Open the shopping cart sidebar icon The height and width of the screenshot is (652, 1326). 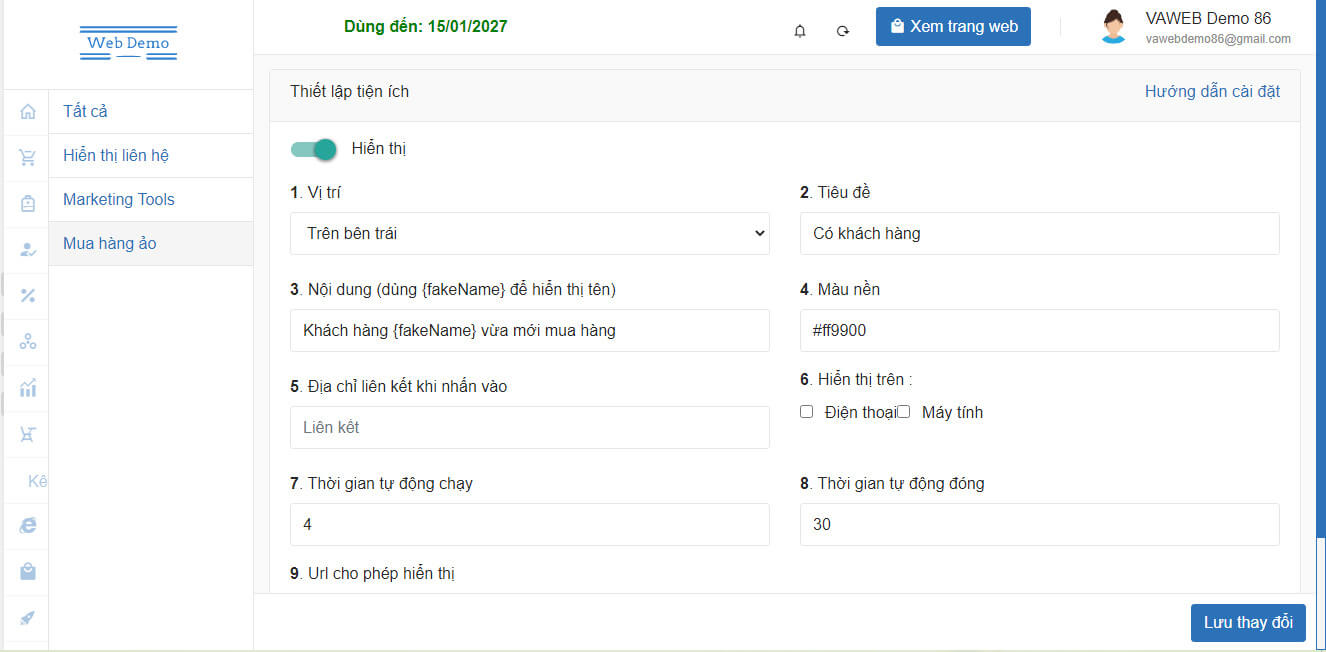28,157
